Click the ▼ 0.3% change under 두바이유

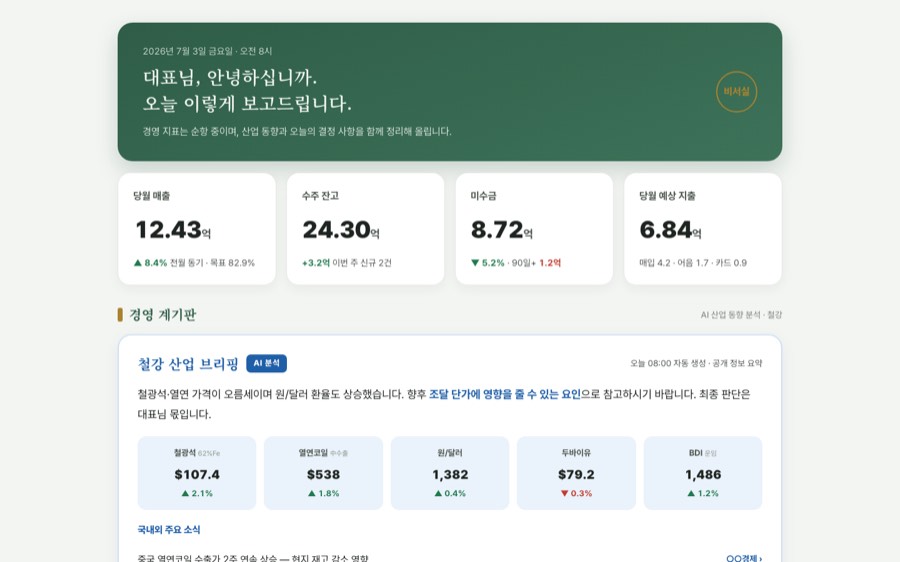point(576,493)
